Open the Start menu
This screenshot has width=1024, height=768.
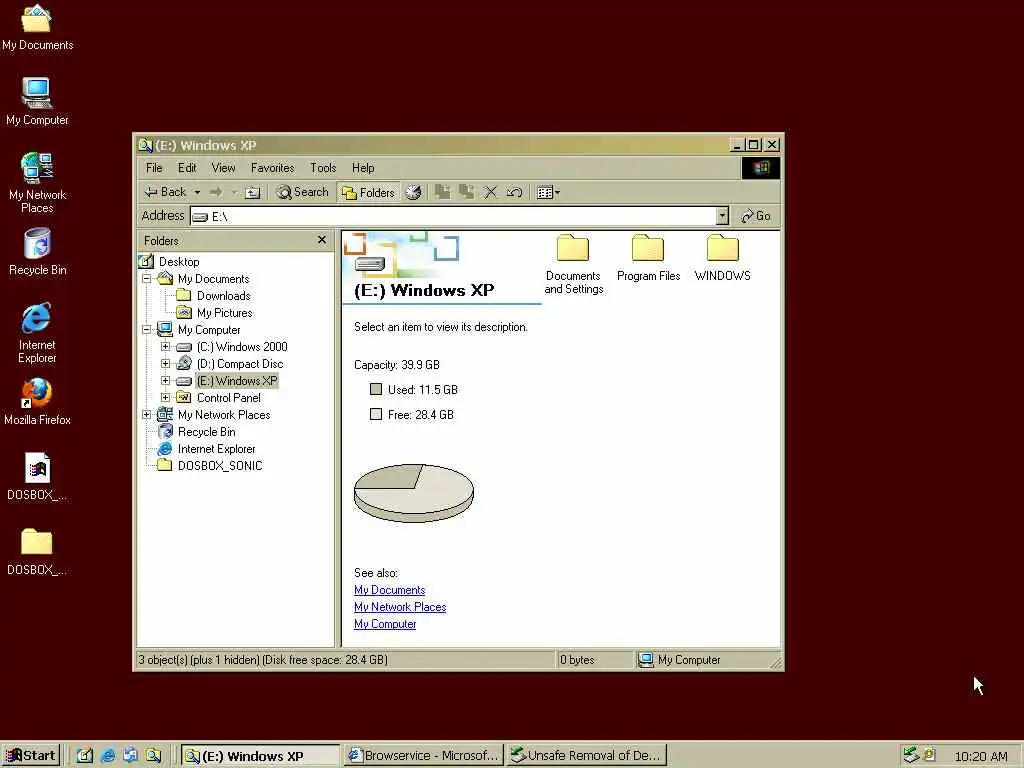click(31, 756)
